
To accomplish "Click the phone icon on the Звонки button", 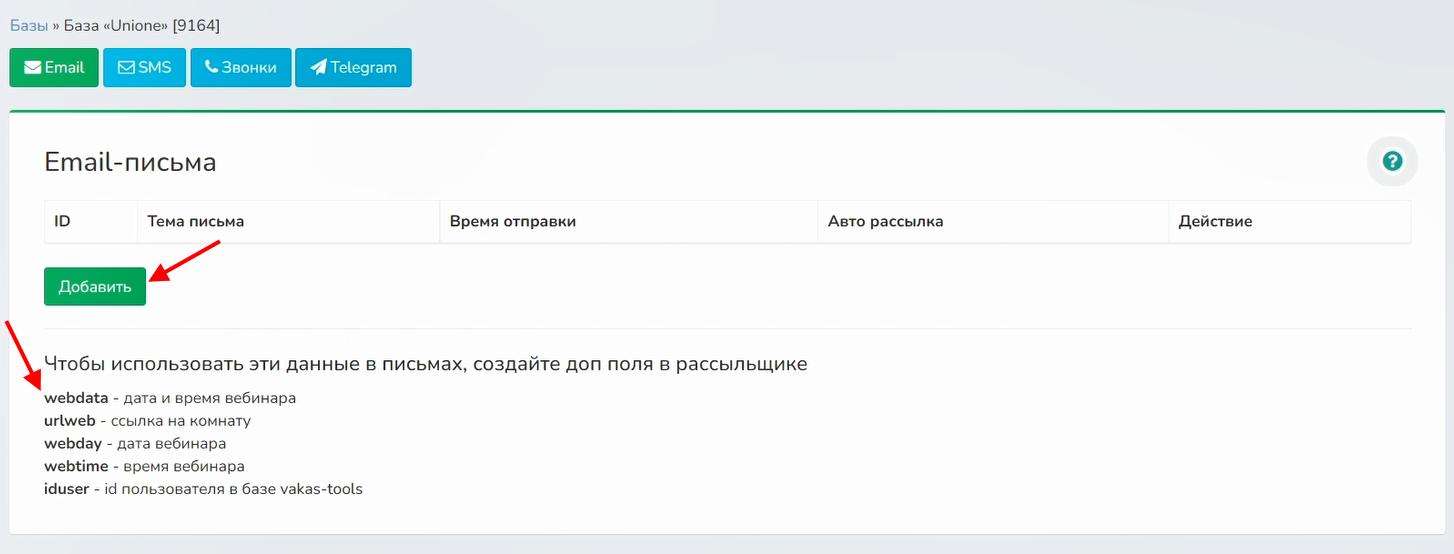I will click(x=211, y=68).
